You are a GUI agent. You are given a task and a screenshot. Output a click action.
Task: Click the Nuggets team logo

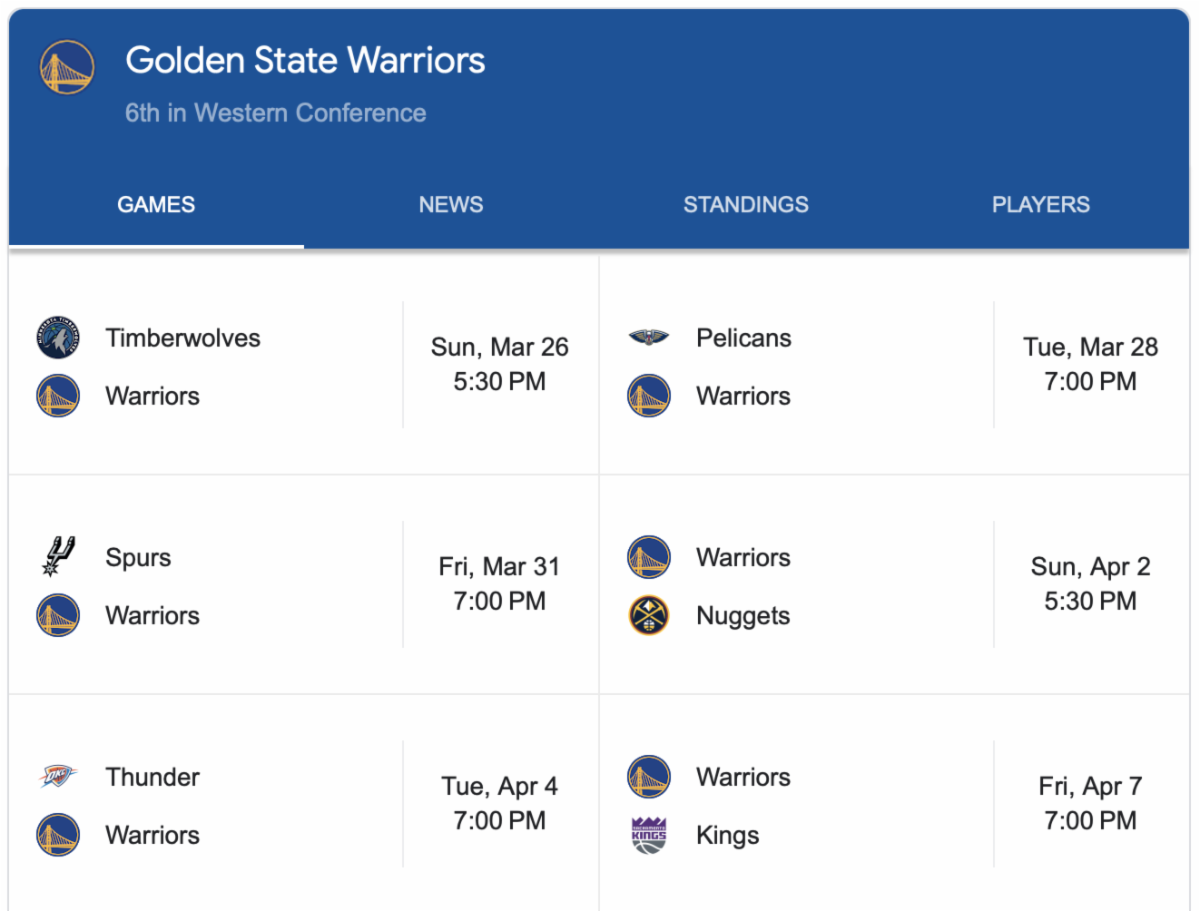(x=649, y=616)
